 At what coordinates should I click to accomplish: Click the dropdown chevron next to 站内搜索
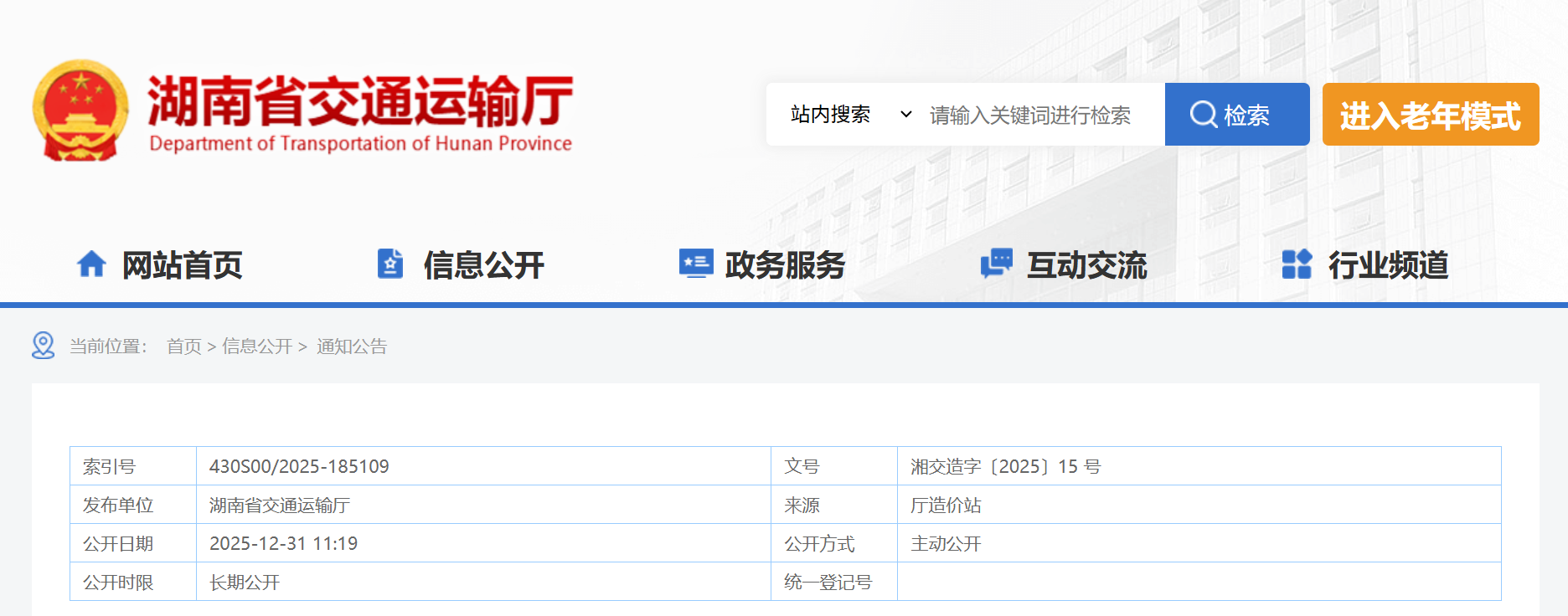pyautogui.click(x=905, y=114)
